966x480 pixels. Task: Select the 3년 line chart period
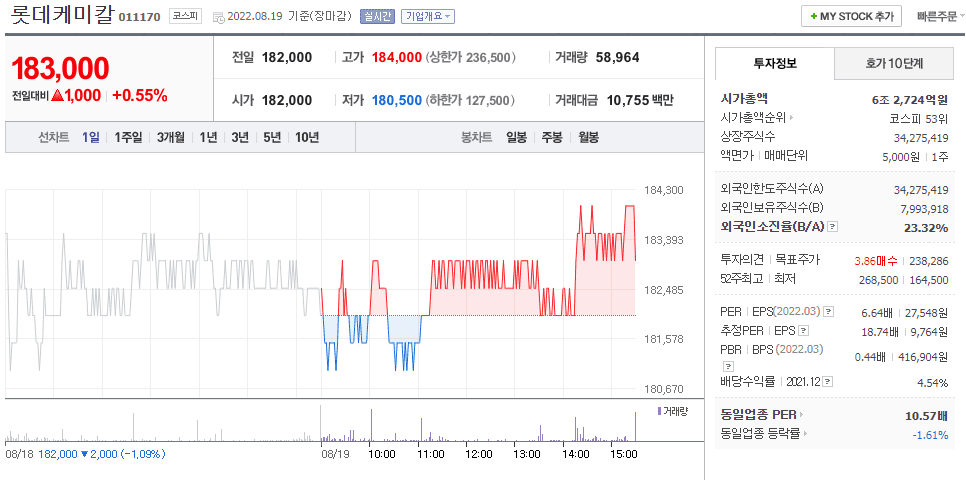click(x=240, y=137)
